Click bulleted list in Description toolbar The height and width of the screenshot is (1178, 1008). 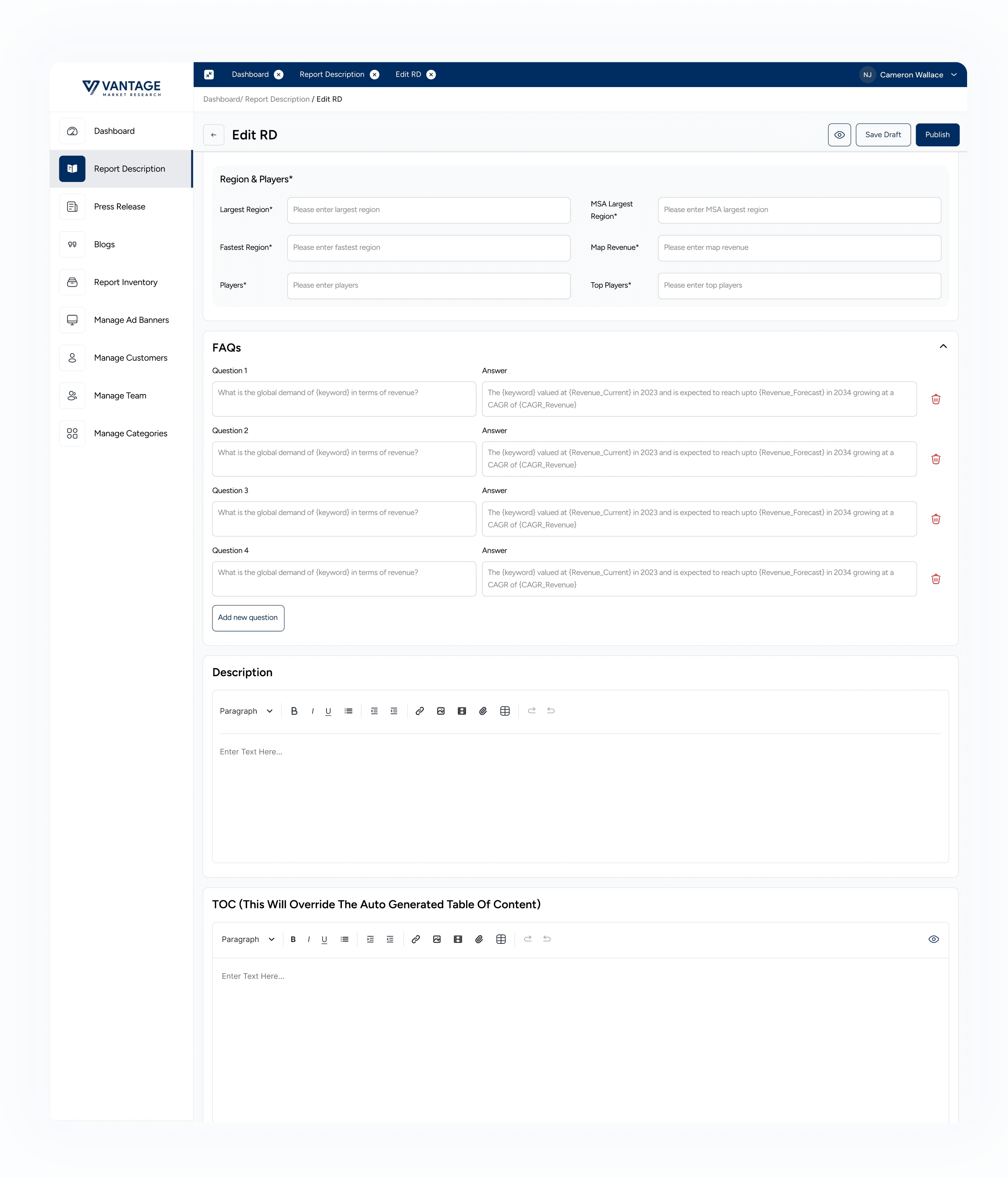pyautogui.click(x=348, y=711)
